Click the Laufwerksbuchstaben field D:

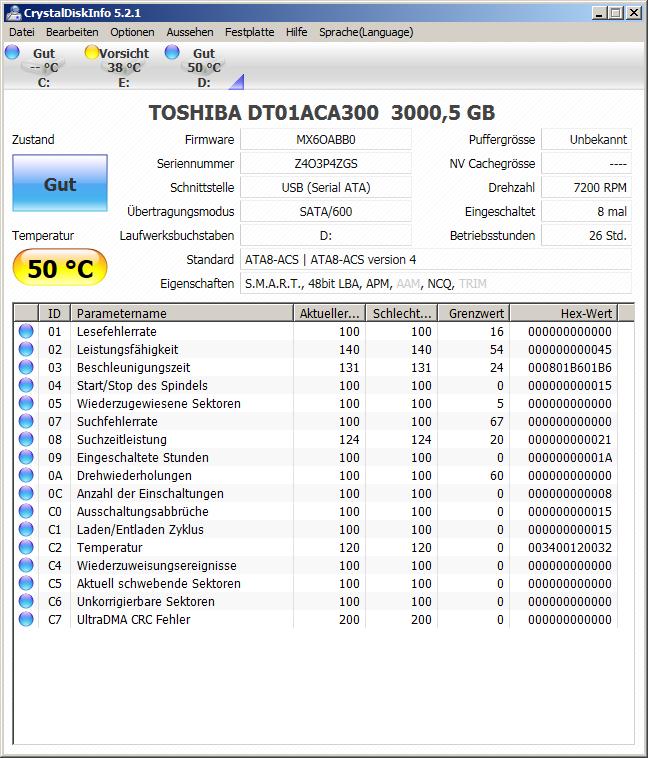pyautogui.click(x=326, y=235)
